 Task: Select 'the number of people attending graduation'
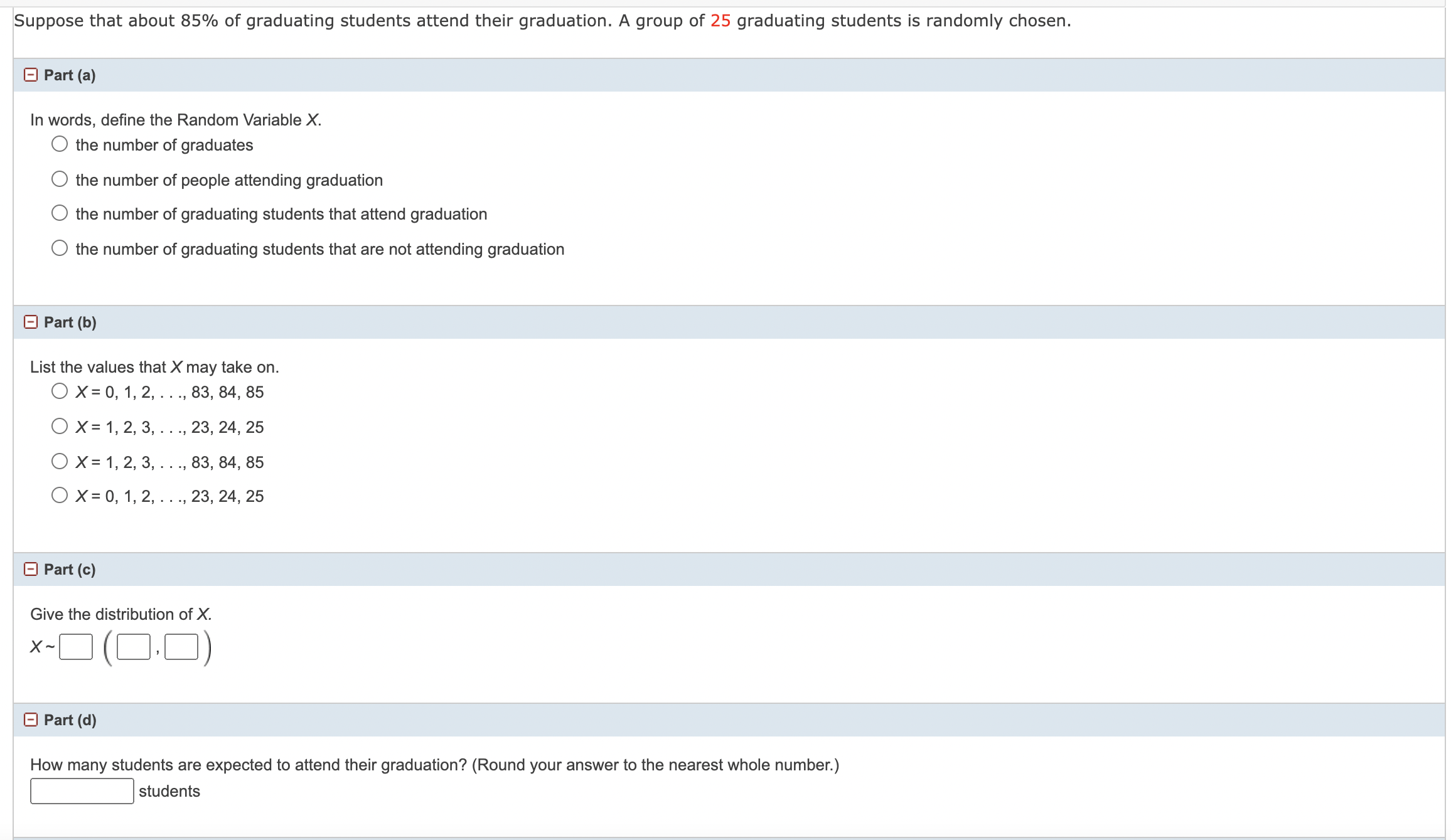(x=59, y=179)
